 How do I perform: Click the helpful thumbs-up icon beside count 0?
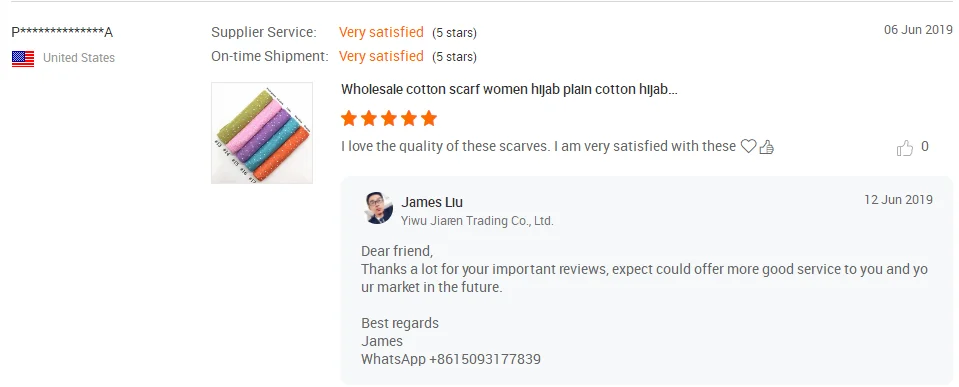905,147
